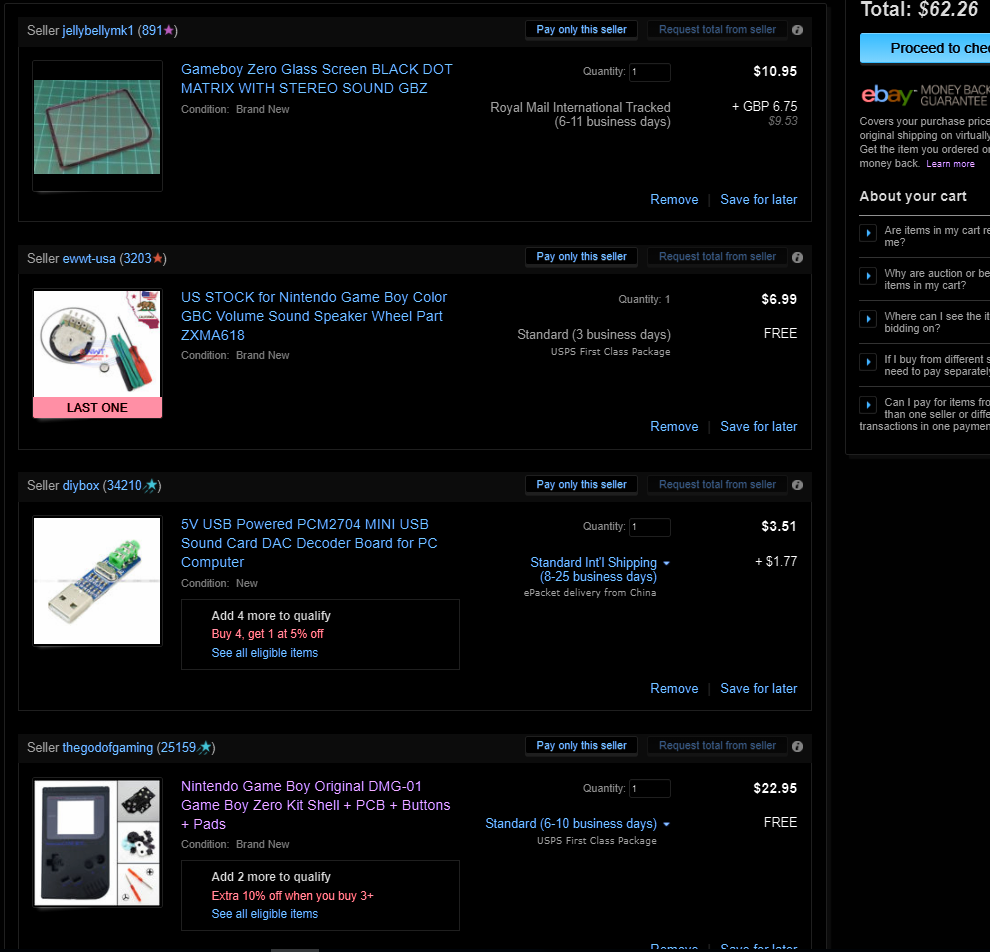See all eligible items for diybox offer

pos(265,653)
